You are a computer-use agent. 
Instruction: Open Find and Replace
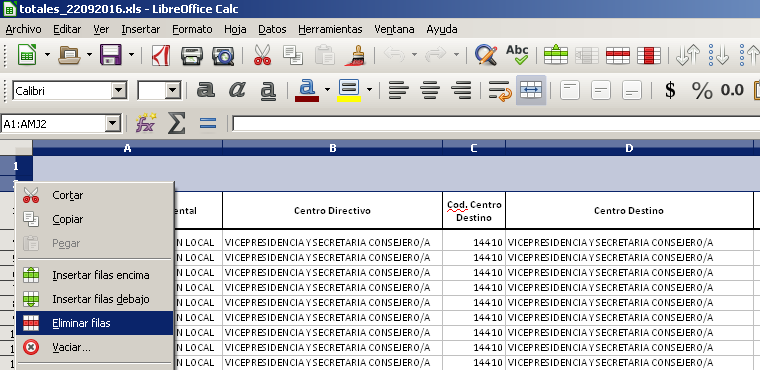point(486,55)
